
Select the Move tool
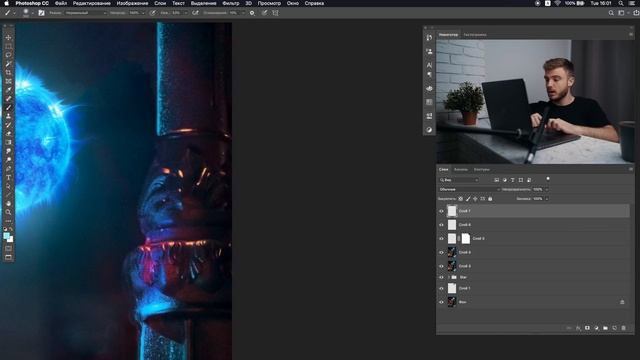click(x=8, y=38)
